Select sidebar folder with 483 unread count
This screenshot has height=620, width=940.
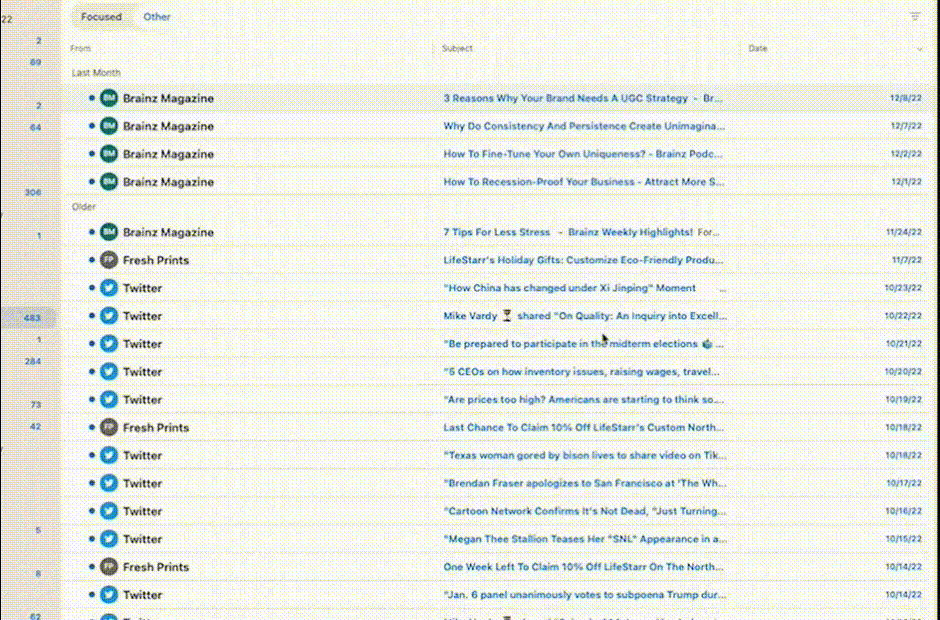[x=29, y=318]
